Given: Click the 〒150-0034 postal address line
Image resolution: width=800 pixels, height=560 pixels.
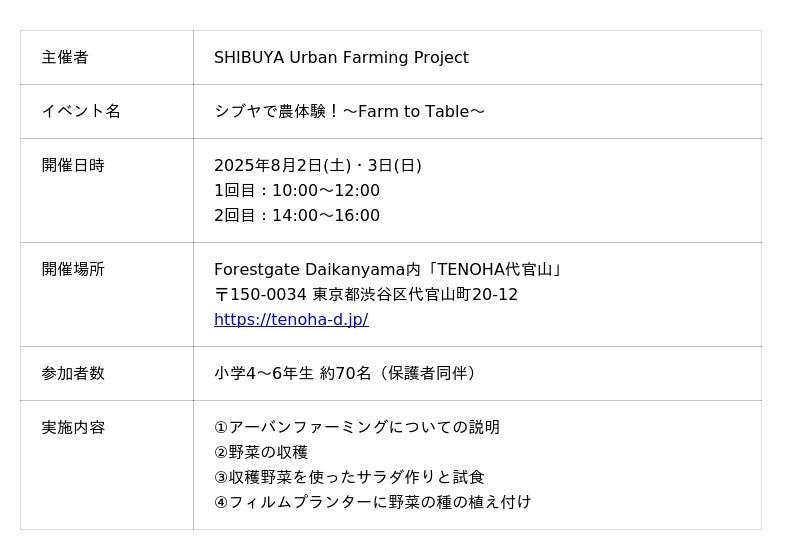Looking at the screenshot, I should coord(366,295).
